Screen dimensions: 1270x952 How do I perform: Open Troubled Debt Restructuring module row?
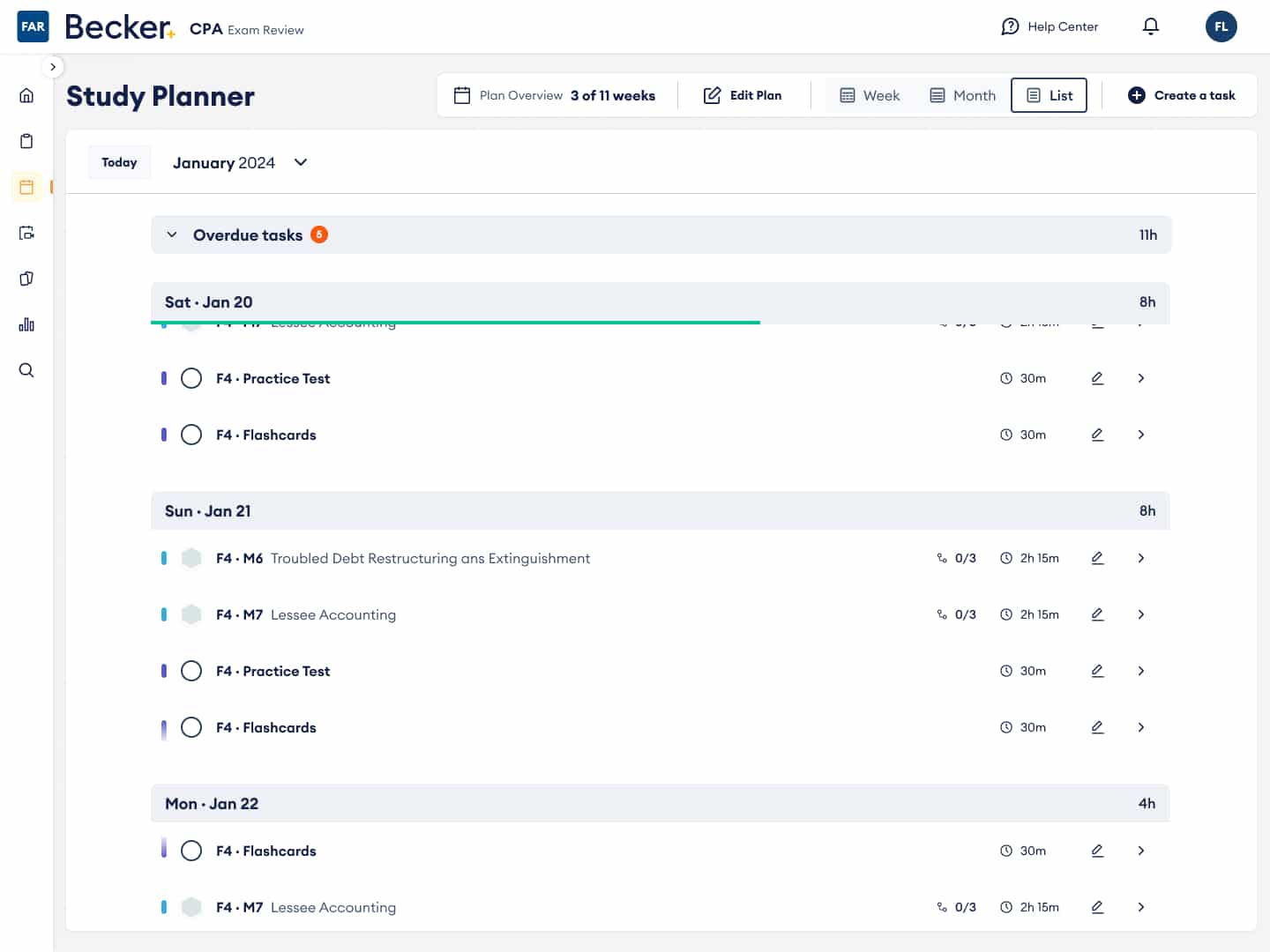(x=1140, y=558)
